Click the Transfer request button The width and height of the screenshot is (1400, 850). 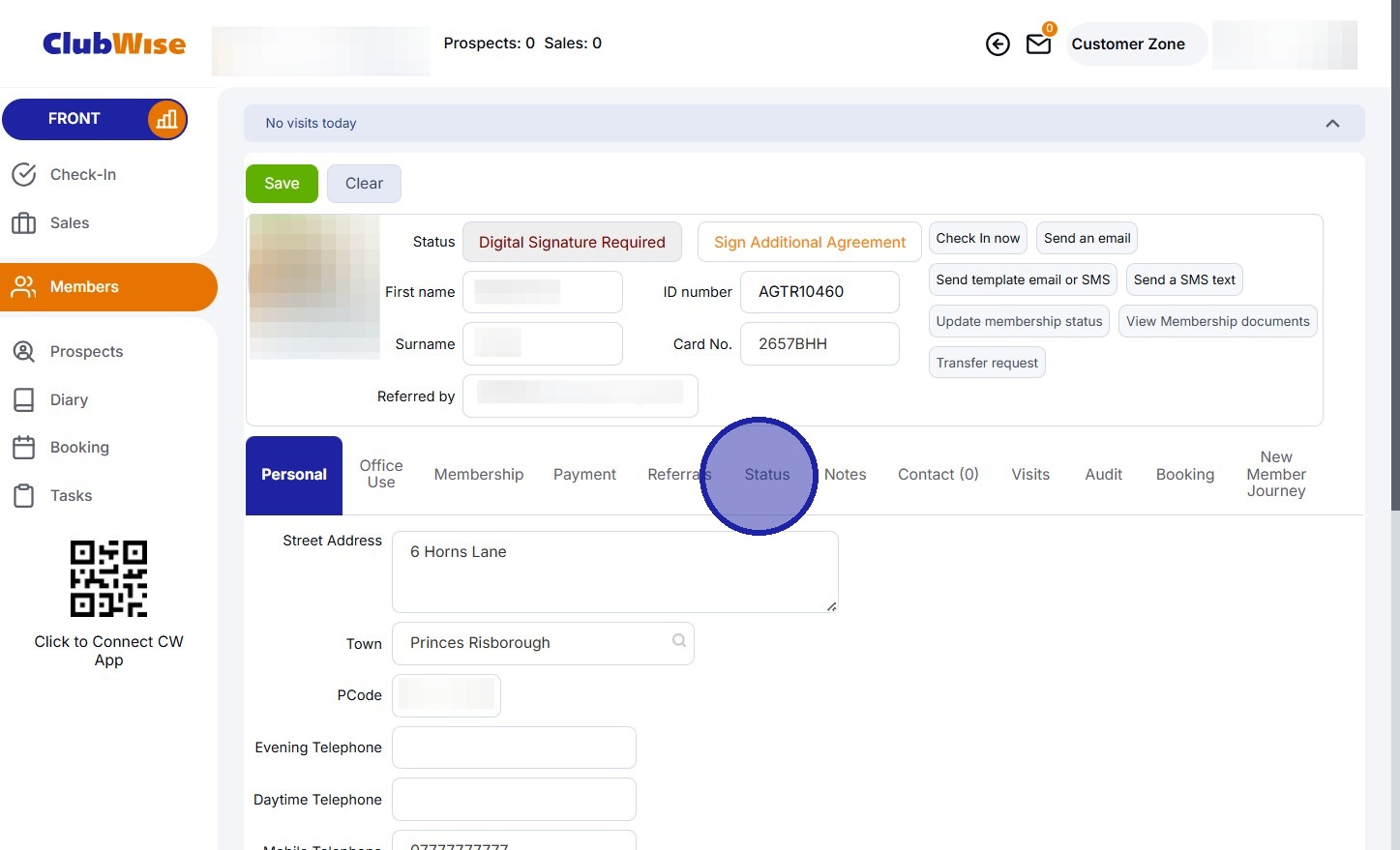point(987,364)
